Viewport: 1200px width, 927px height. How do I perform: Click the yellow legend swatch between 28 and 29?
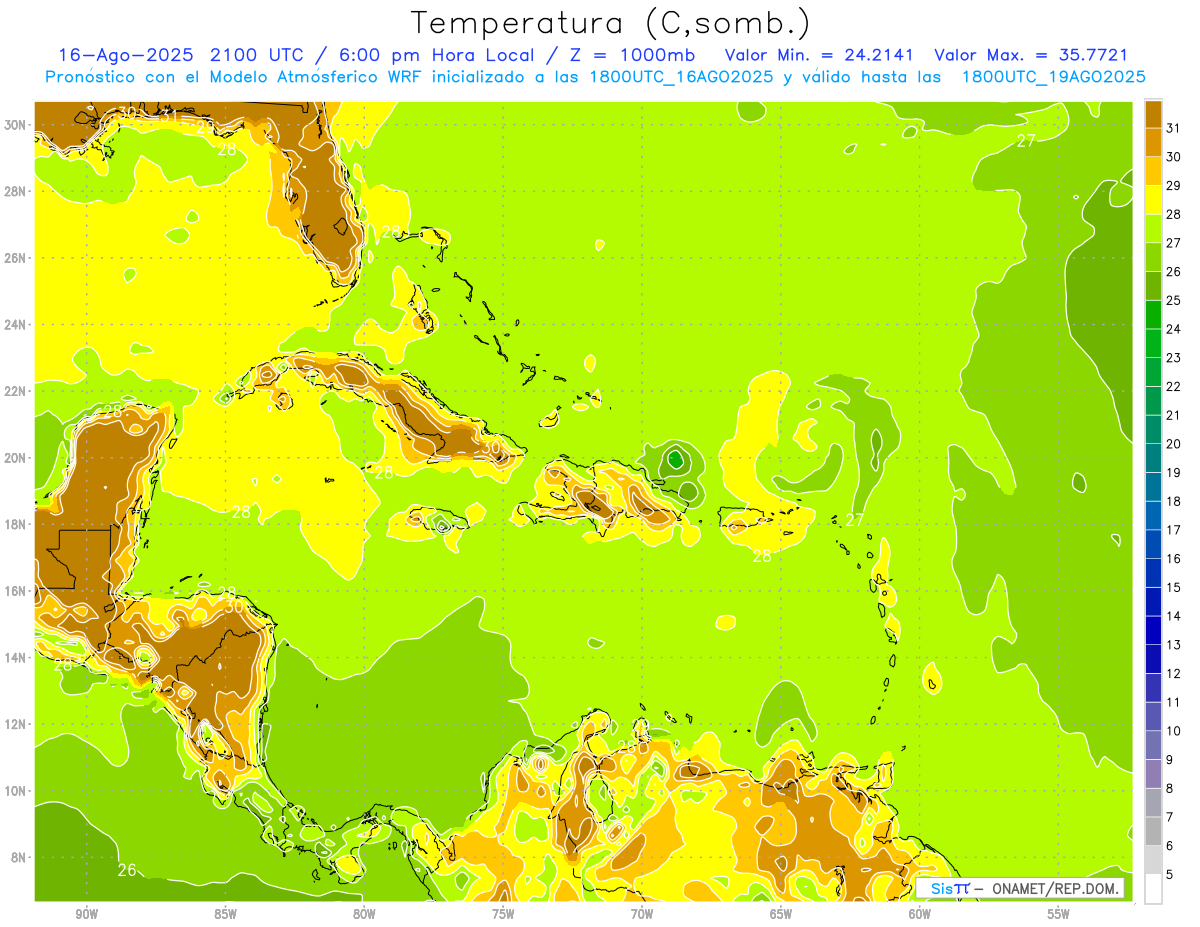tap(1153, 199)
